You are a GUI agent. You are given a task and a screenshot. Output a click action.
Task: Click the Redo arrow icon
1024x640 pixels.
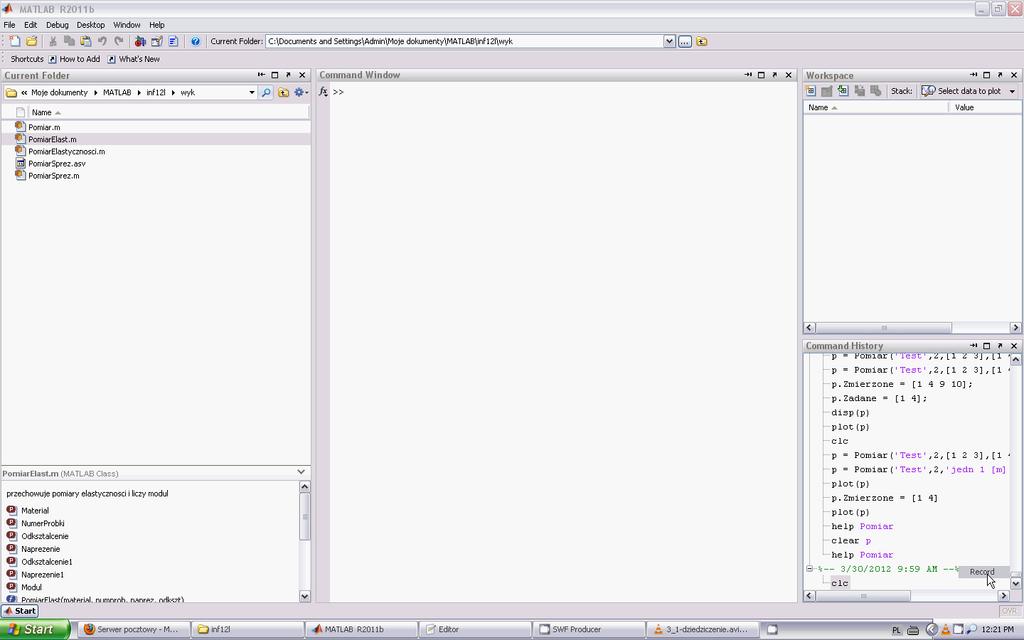coord(119,41)
